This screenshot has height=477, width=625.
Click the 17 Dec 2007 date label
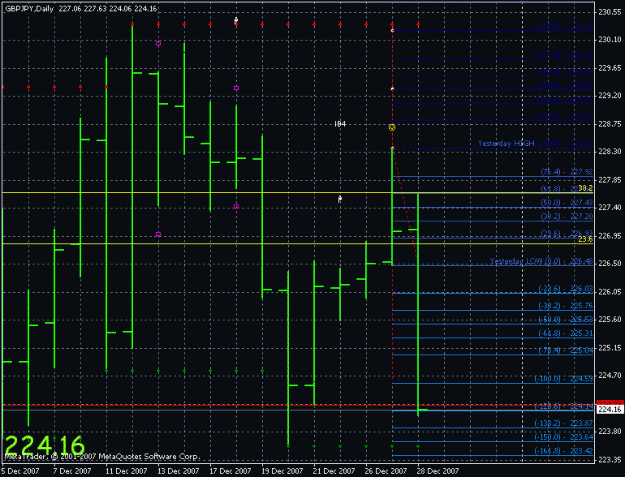[230, 471]
